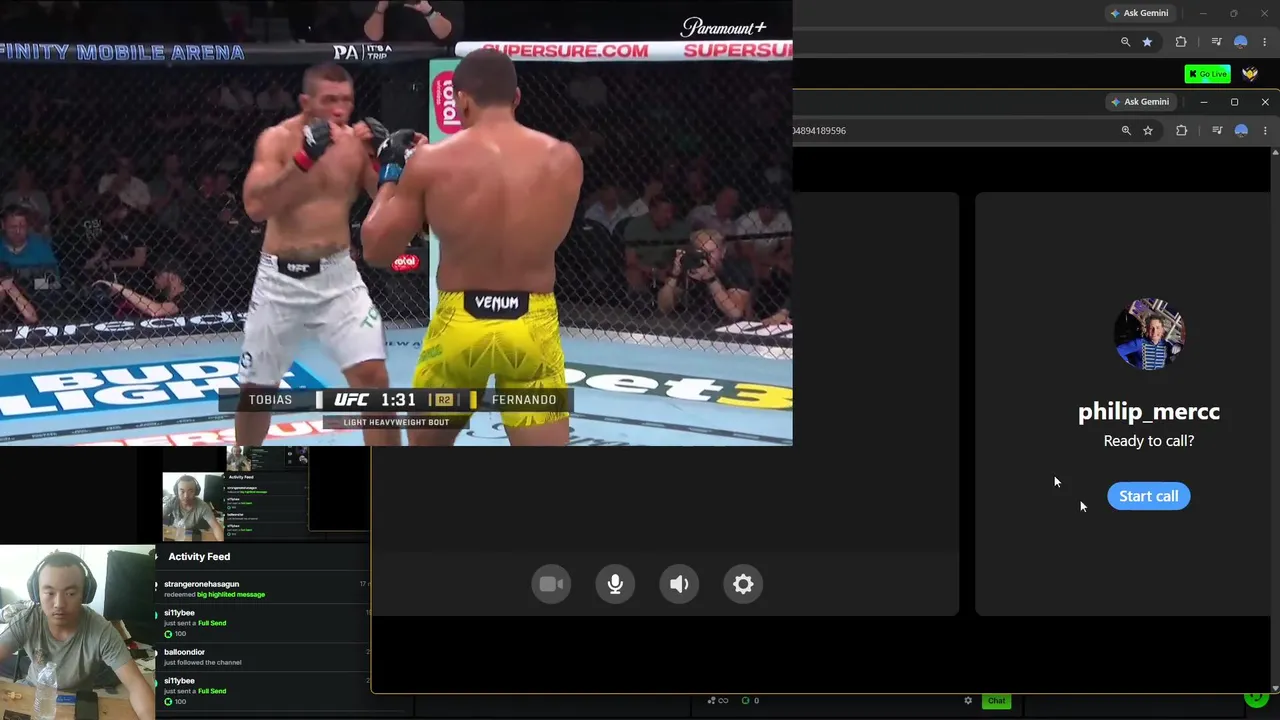Open media controls in the back window toolbar
Screen dimensions: 1280x720
coord(1216,42)
